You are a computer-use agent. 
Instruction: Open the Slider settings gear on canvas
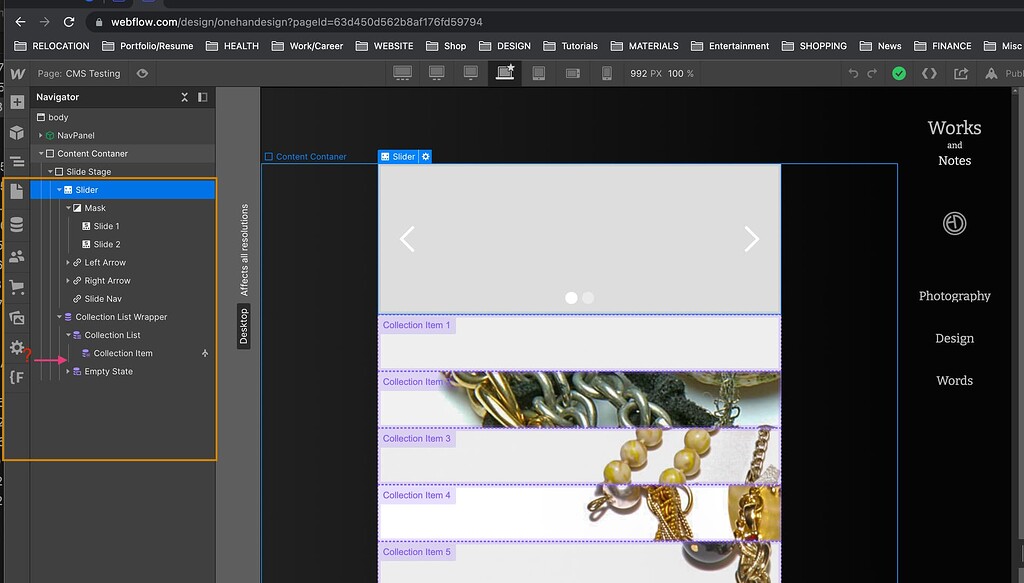pos(426,156)
